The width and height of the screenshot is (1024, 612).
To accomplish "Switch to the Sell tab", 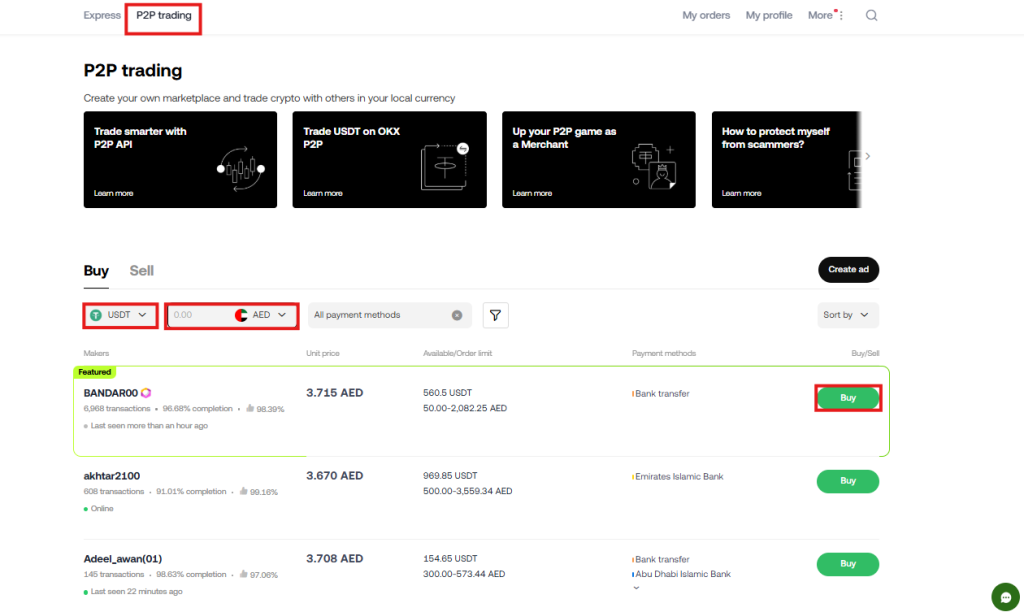I will [141, 271].
